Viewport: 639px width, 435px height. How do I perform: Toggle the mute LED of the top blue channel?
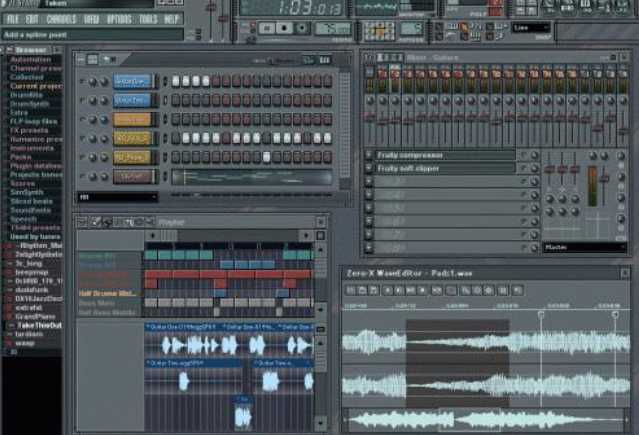pyautogui.click(x=83, y=82)
